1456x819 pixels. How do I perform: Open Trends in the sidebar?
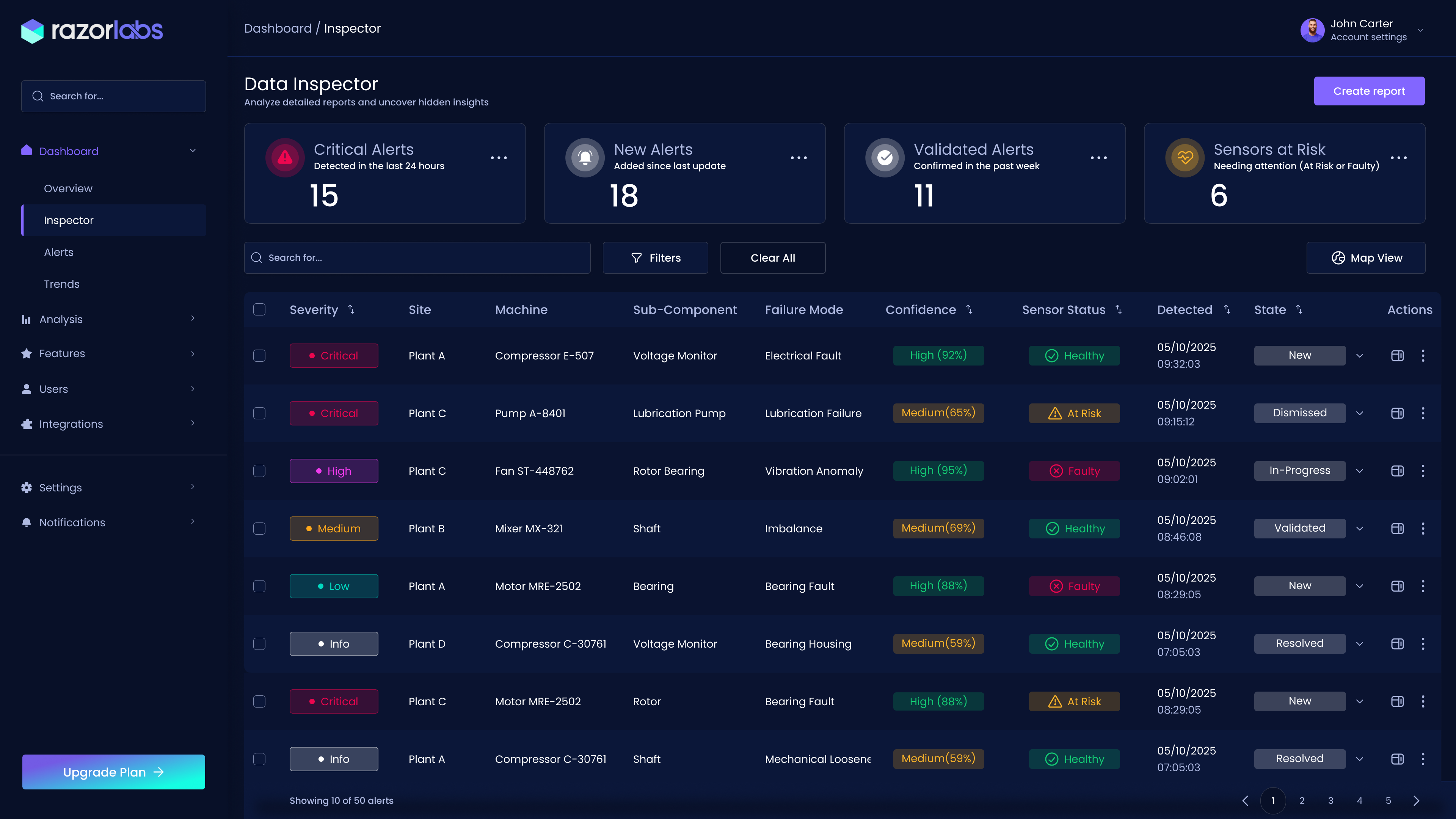click(61, 284)
